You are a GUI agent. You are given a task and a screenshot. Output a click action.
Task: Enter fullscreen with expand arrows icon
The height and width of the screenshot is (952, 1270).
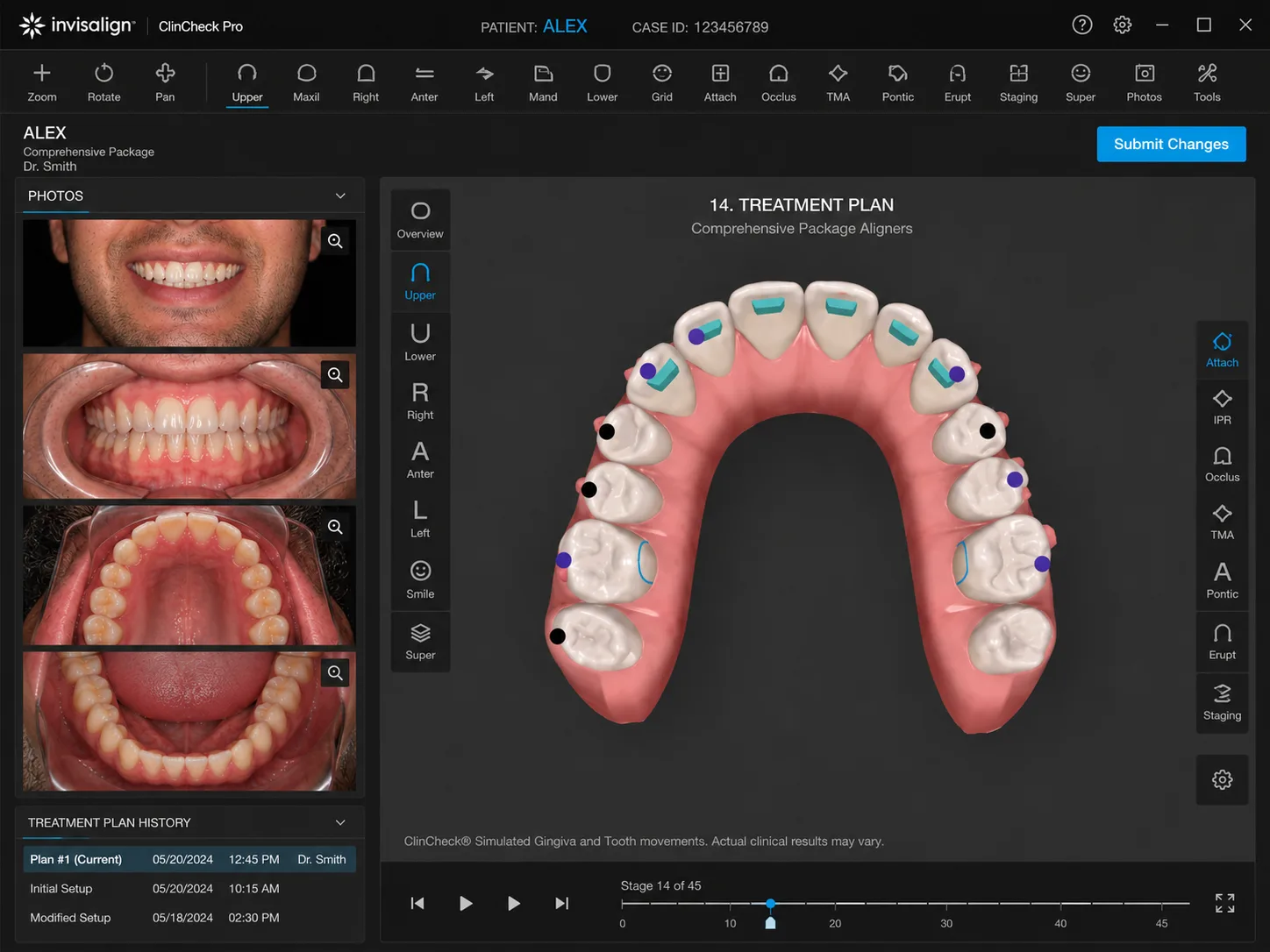pyautogui.click(x=1225, y=903)
